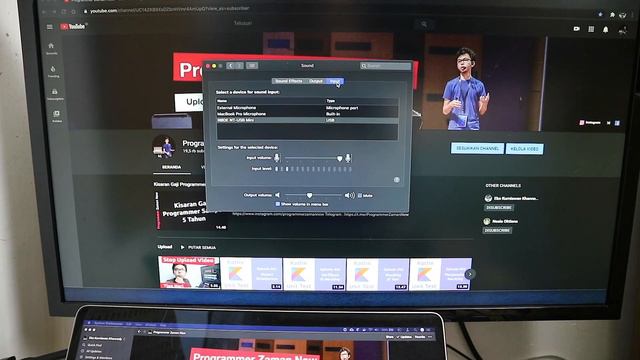Open the YouTube hamburger guide menu

click(50, 27)
